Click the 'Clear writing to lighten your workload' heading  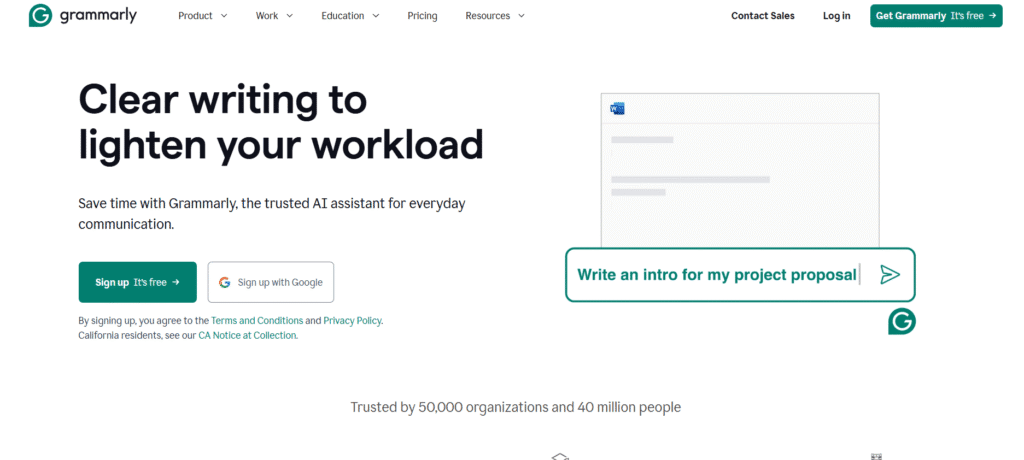[x=281, y=123]
